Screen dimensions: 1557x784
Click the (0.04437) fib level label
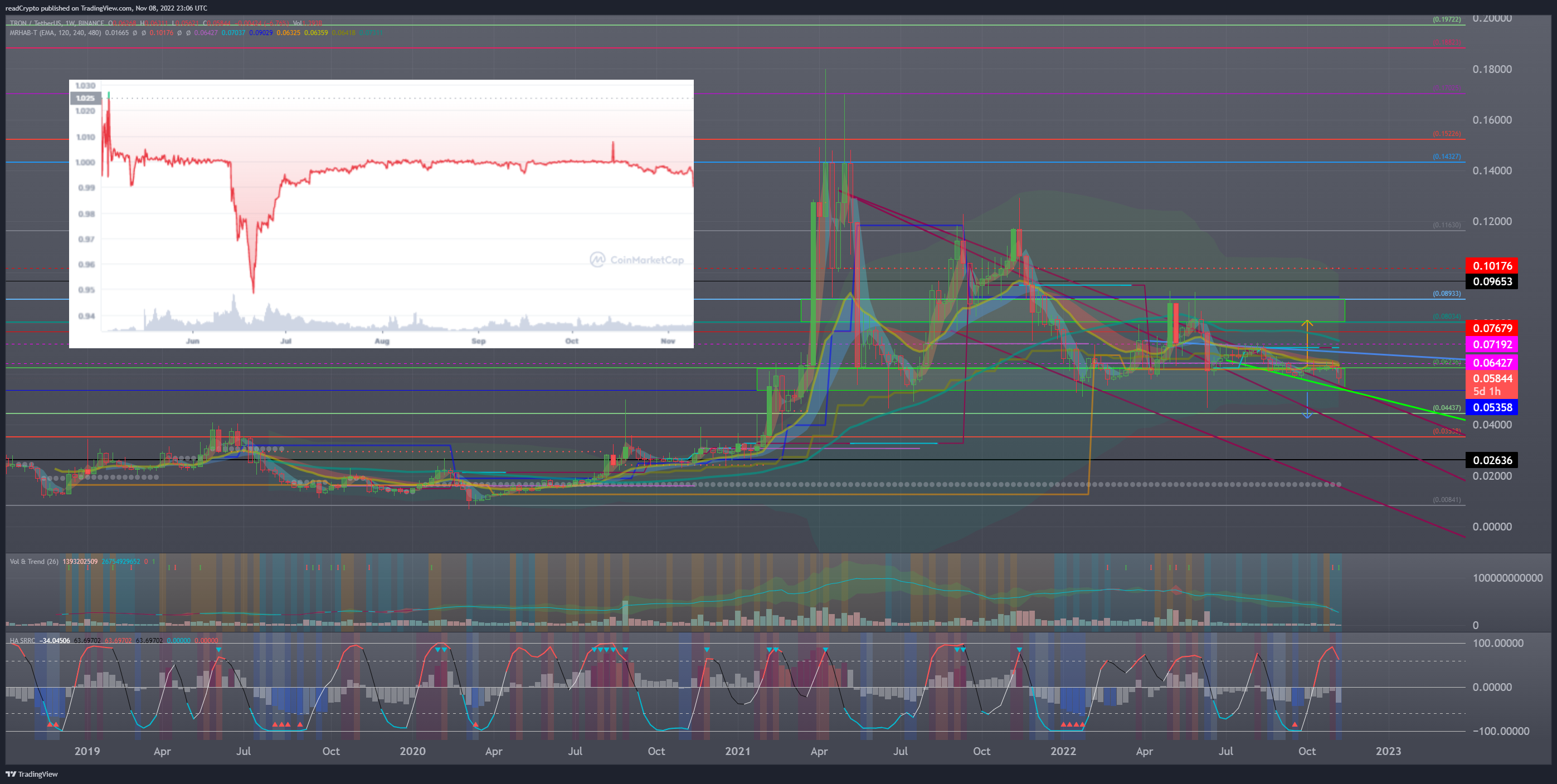point(1447,408)
